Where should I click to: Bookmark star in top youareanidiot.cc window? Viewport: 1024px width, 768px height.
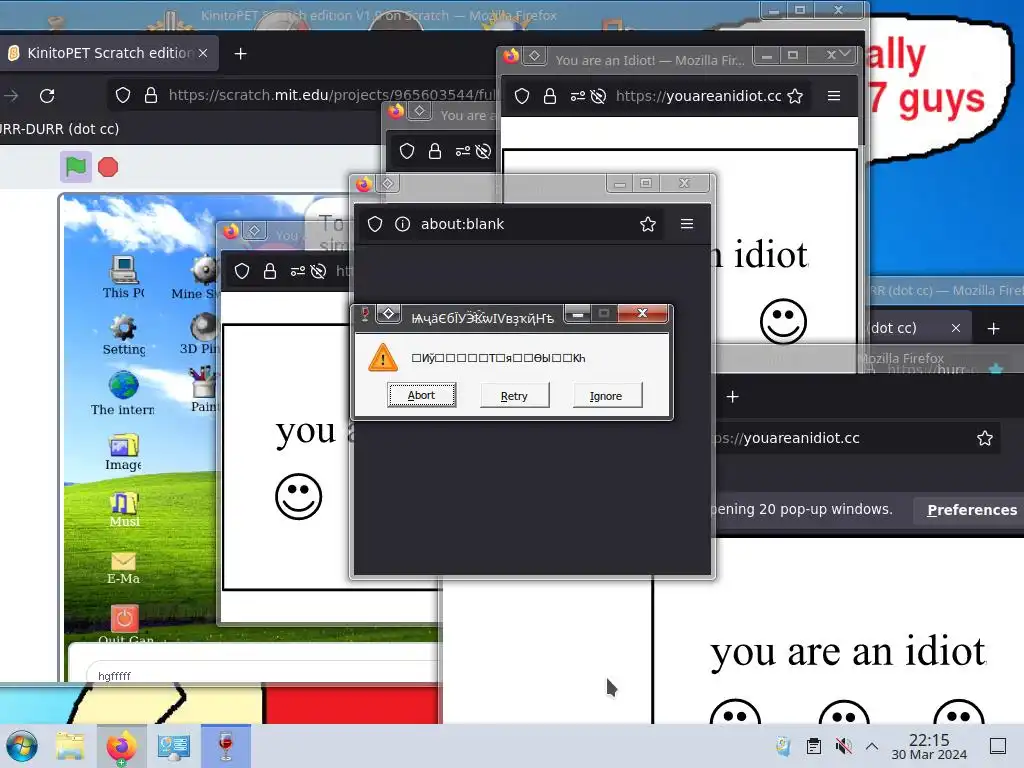coord(795,96)
